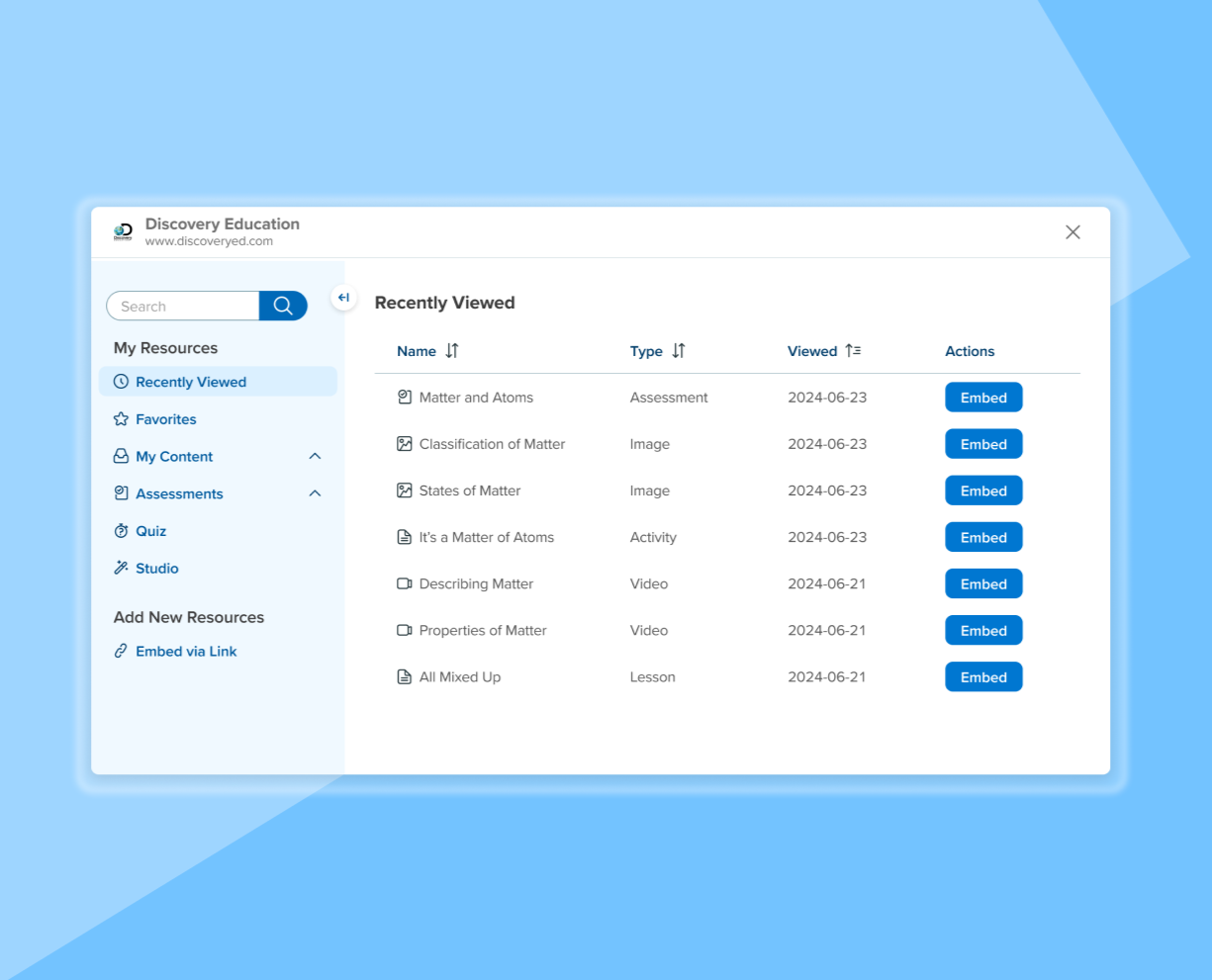Screen dimensions: 1212x980
Task: Sort by Name using sort arrows icon
Action: (x=452, y=351)
